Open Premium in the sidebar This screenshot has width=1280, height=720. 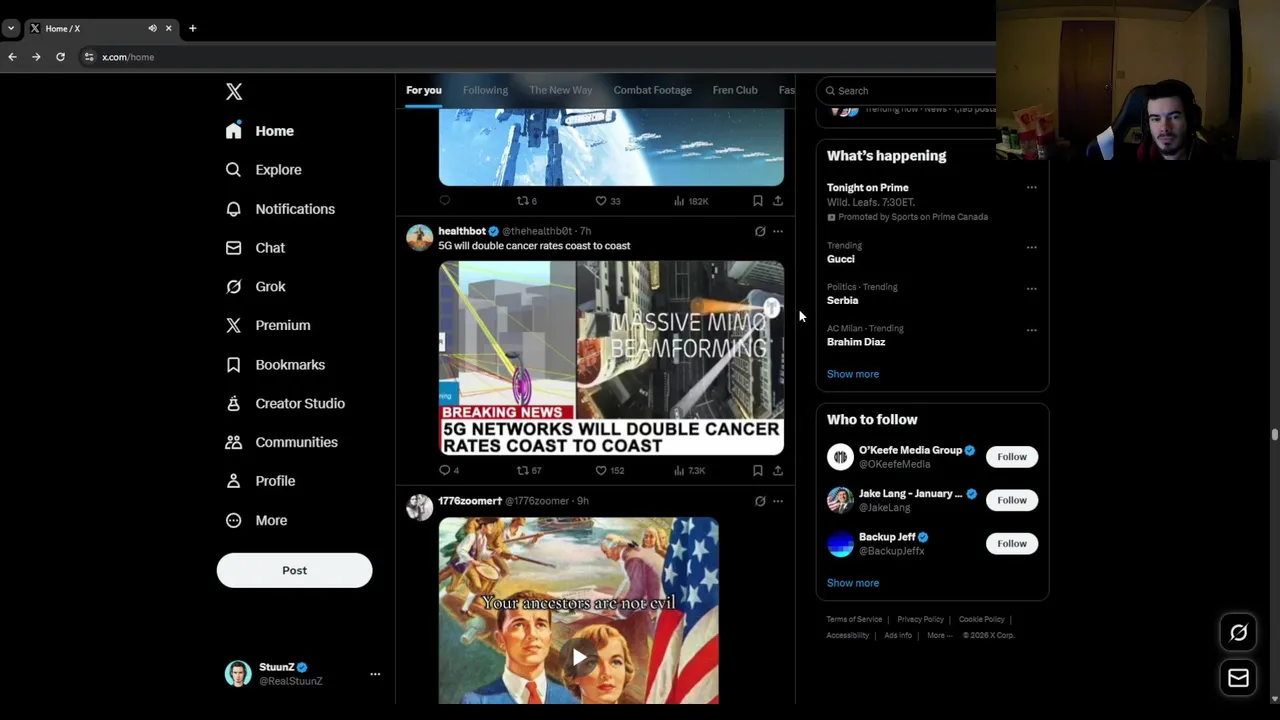point(269,326)
